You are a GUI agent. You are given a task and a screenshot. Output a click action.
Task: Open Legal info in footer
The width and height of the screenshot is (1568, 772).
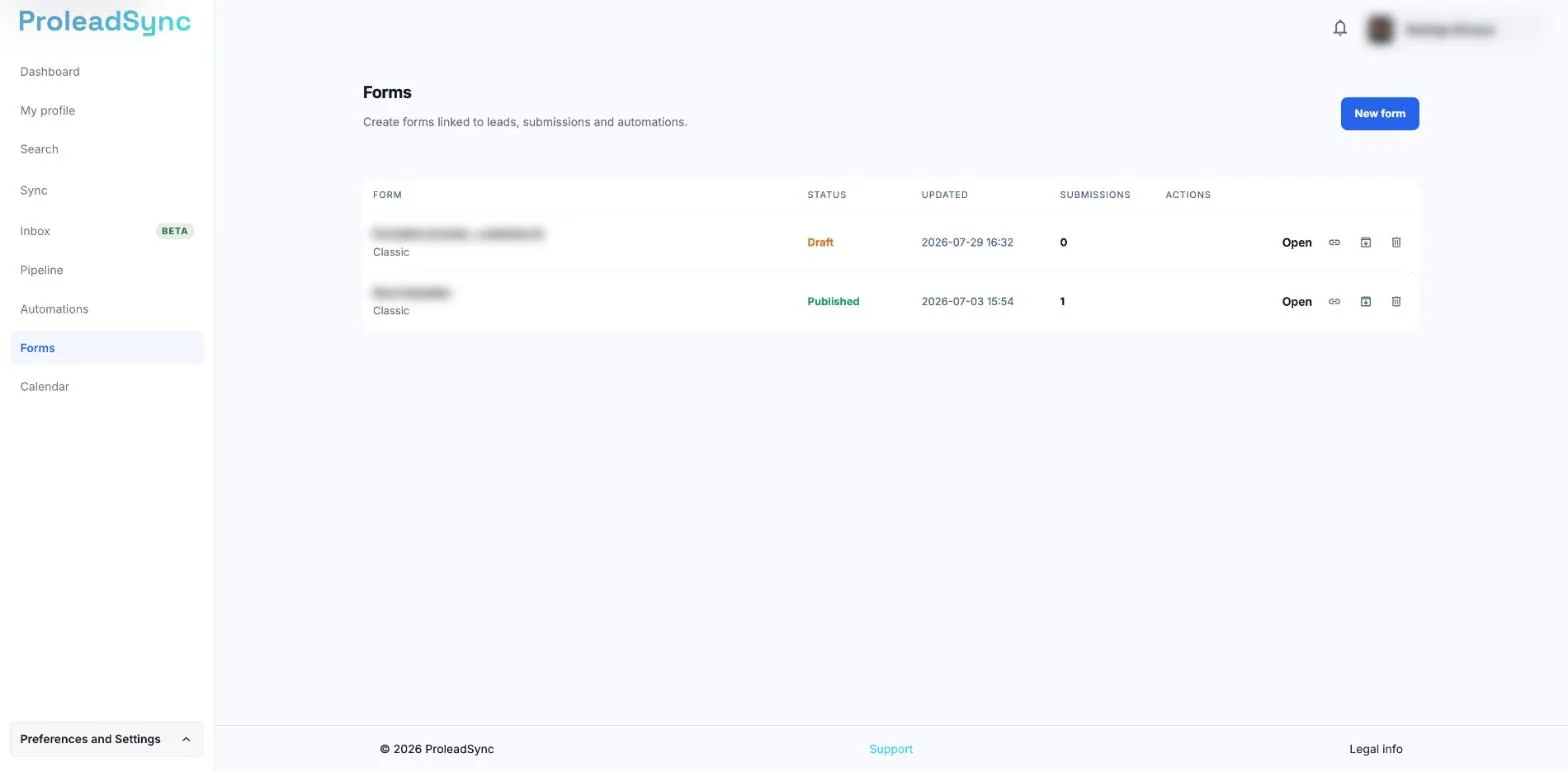coord(1375,750)
